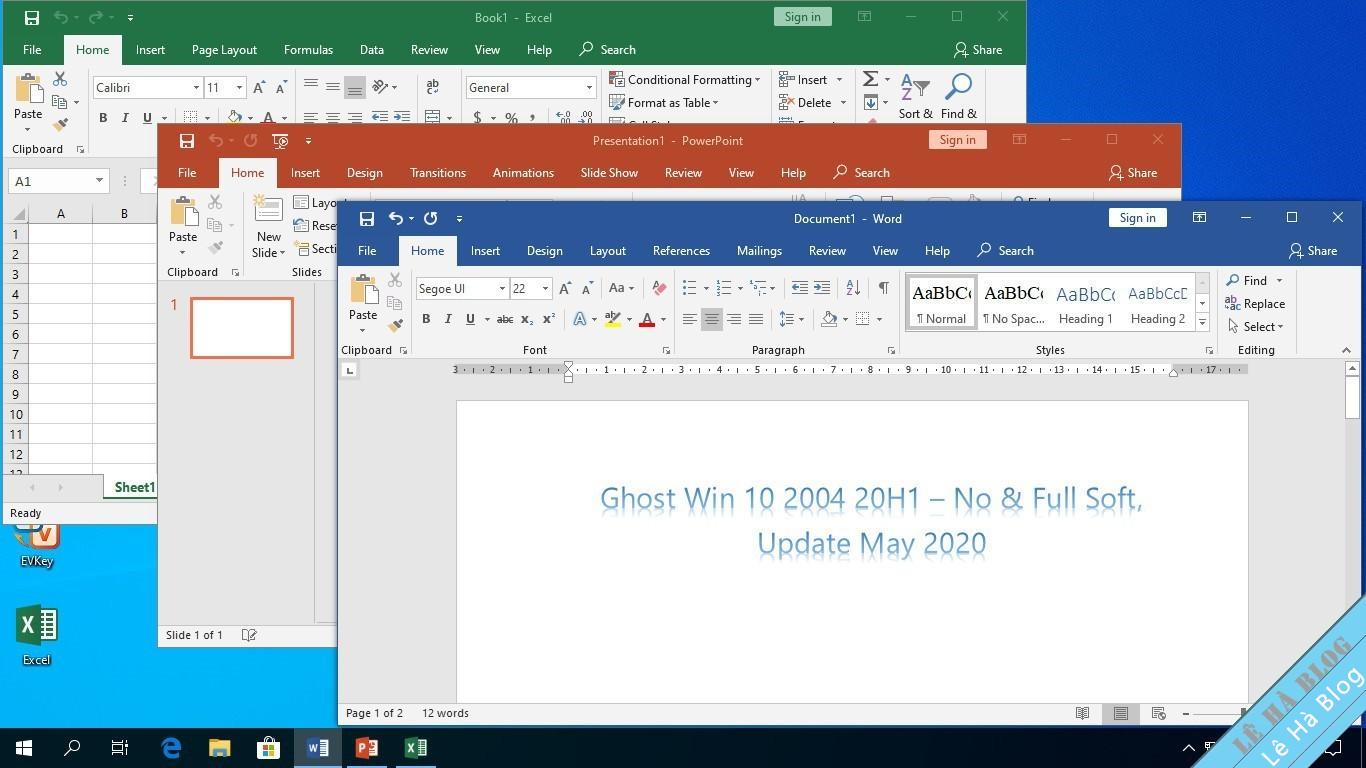Open Word Ribbon Display Options

coord(1199,218)
